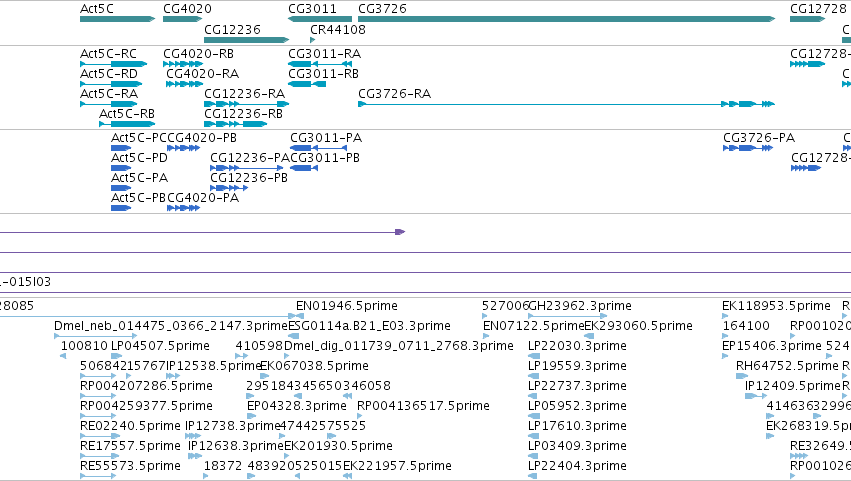Select EST RP004259377.5prime
This screenshot has height=481, width=851.
[x=146, y=406]
